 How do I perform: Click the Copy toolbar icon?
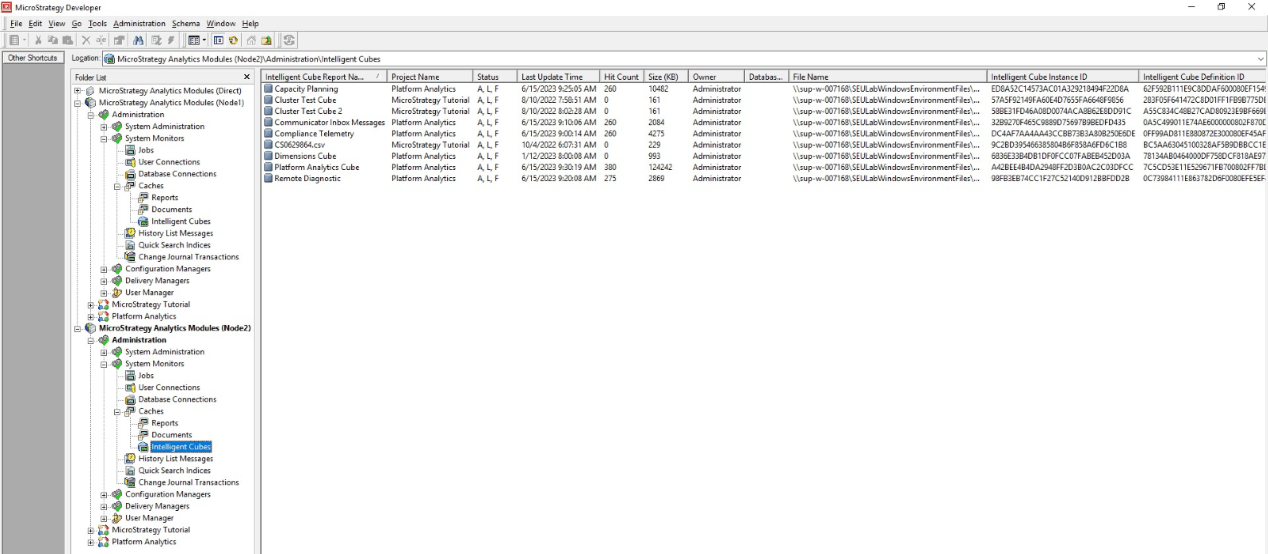(53, 40)
